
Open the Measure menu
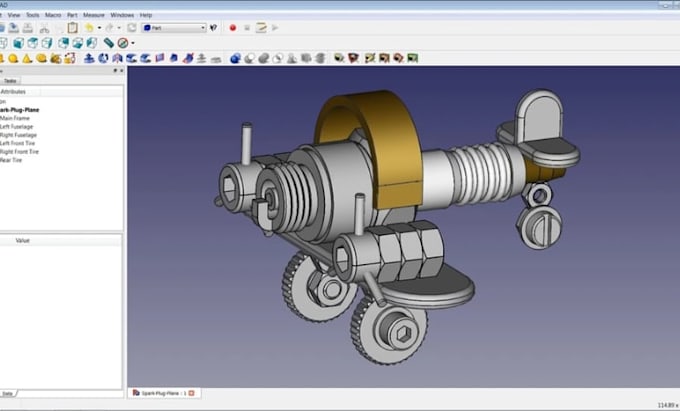point(94,15)
